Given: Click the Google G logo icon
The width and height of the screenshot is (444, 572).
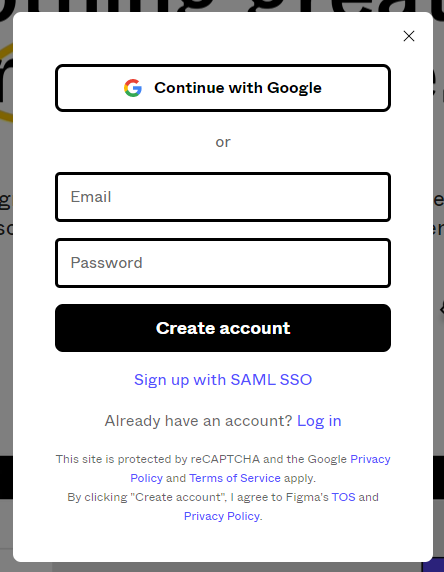Looking at the screenshot, I should (x=133, y=88).
